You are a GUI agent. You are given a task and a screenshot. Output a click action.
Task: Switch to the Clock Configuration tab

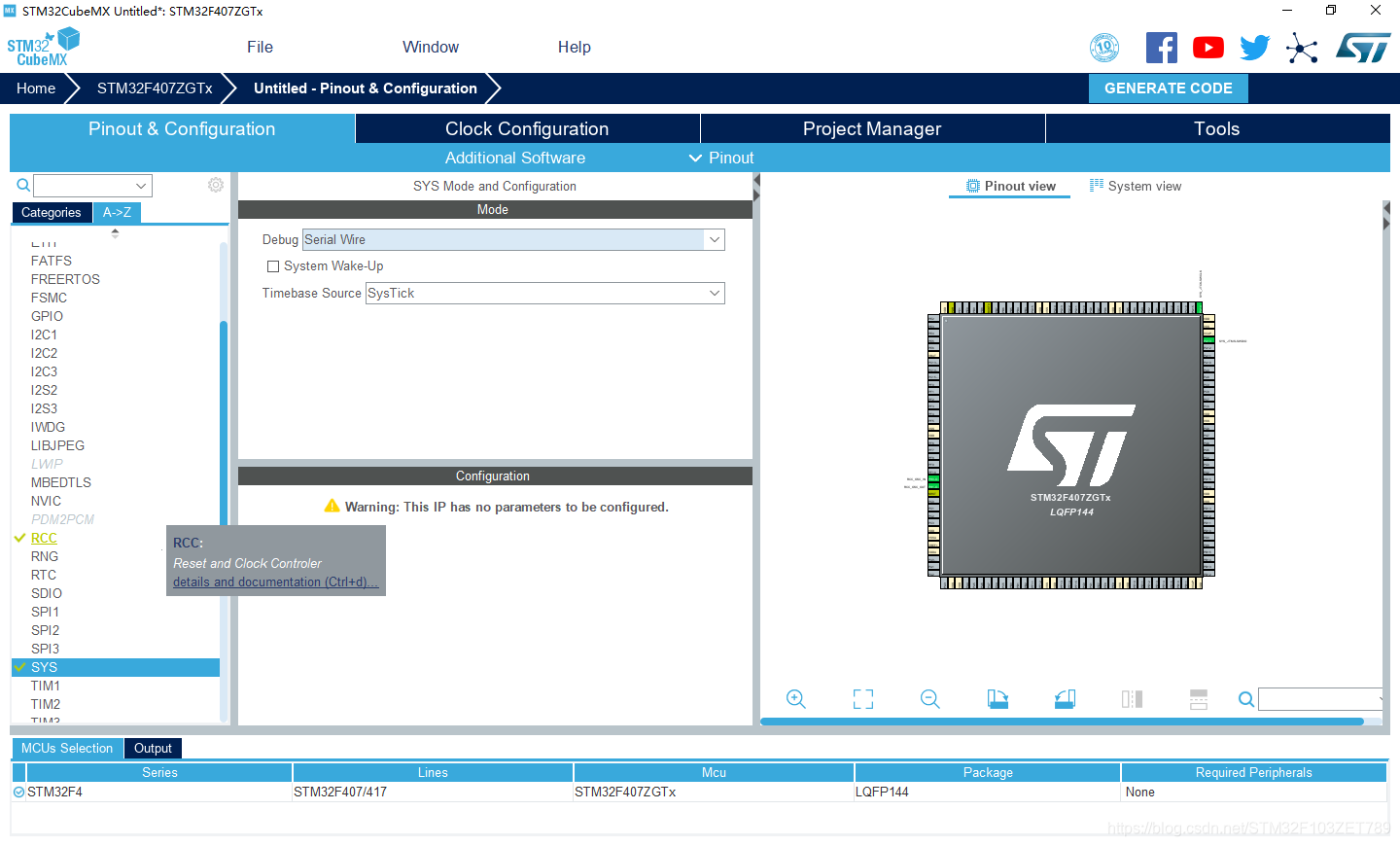[527, 128]
